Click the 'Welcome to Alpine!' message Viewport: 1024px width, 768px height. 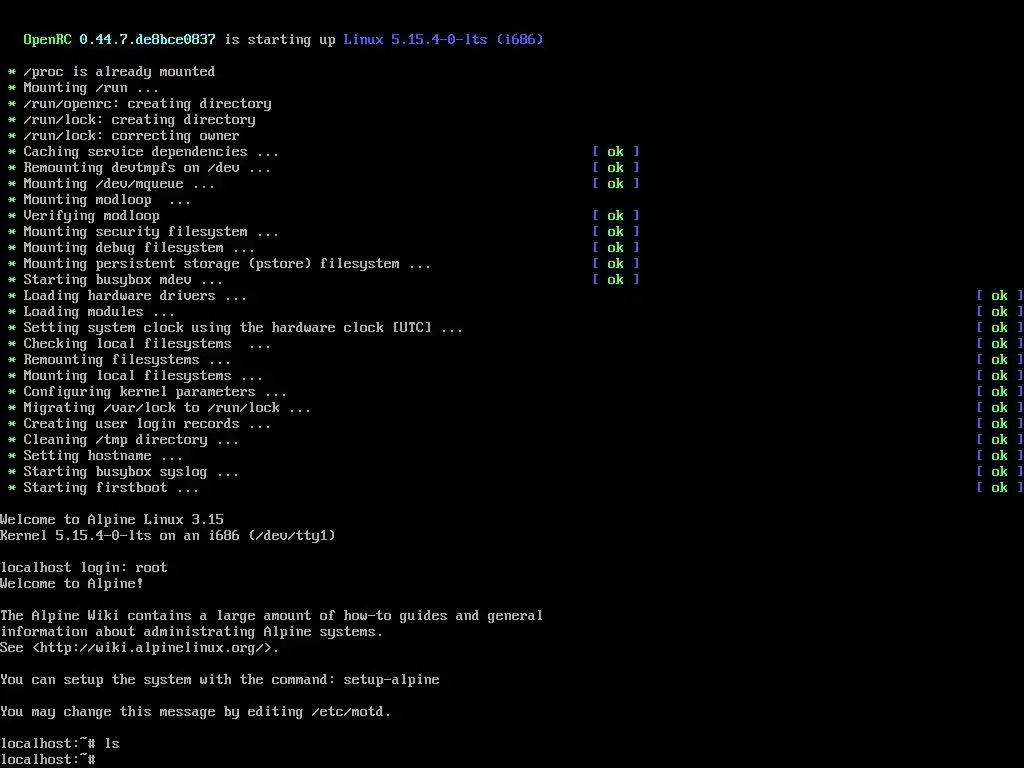pyautogui.click(x=72, y=583)
